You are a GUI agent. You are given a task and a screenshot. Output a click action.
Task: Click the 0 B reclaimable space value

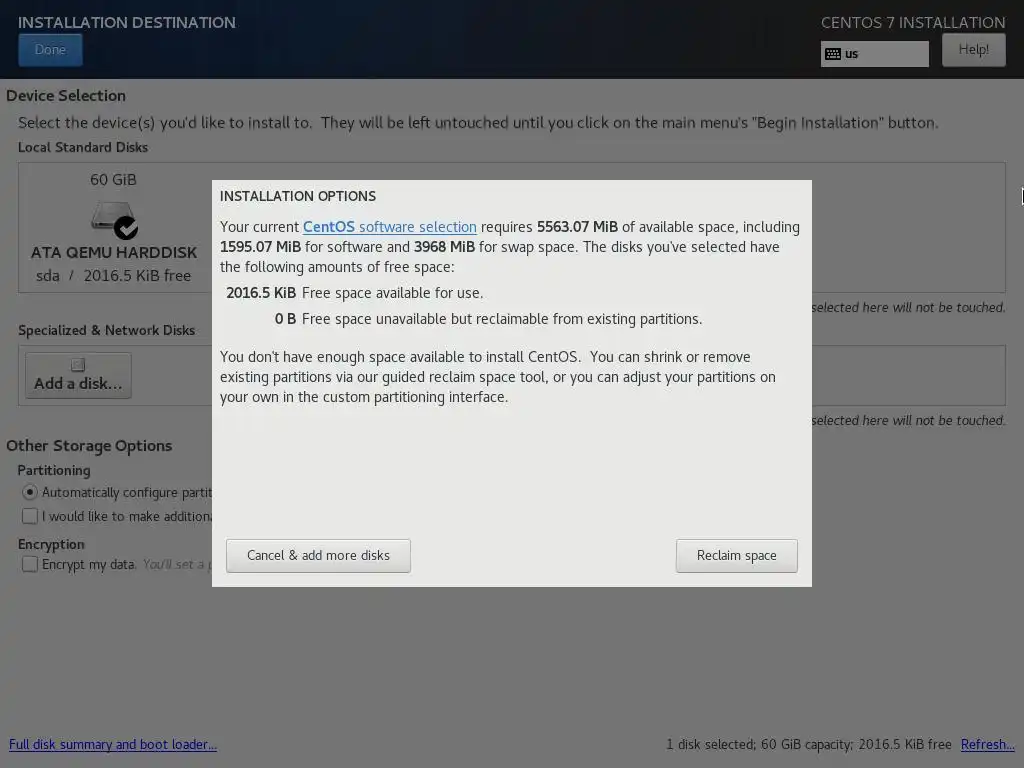(x=285, y=319)
